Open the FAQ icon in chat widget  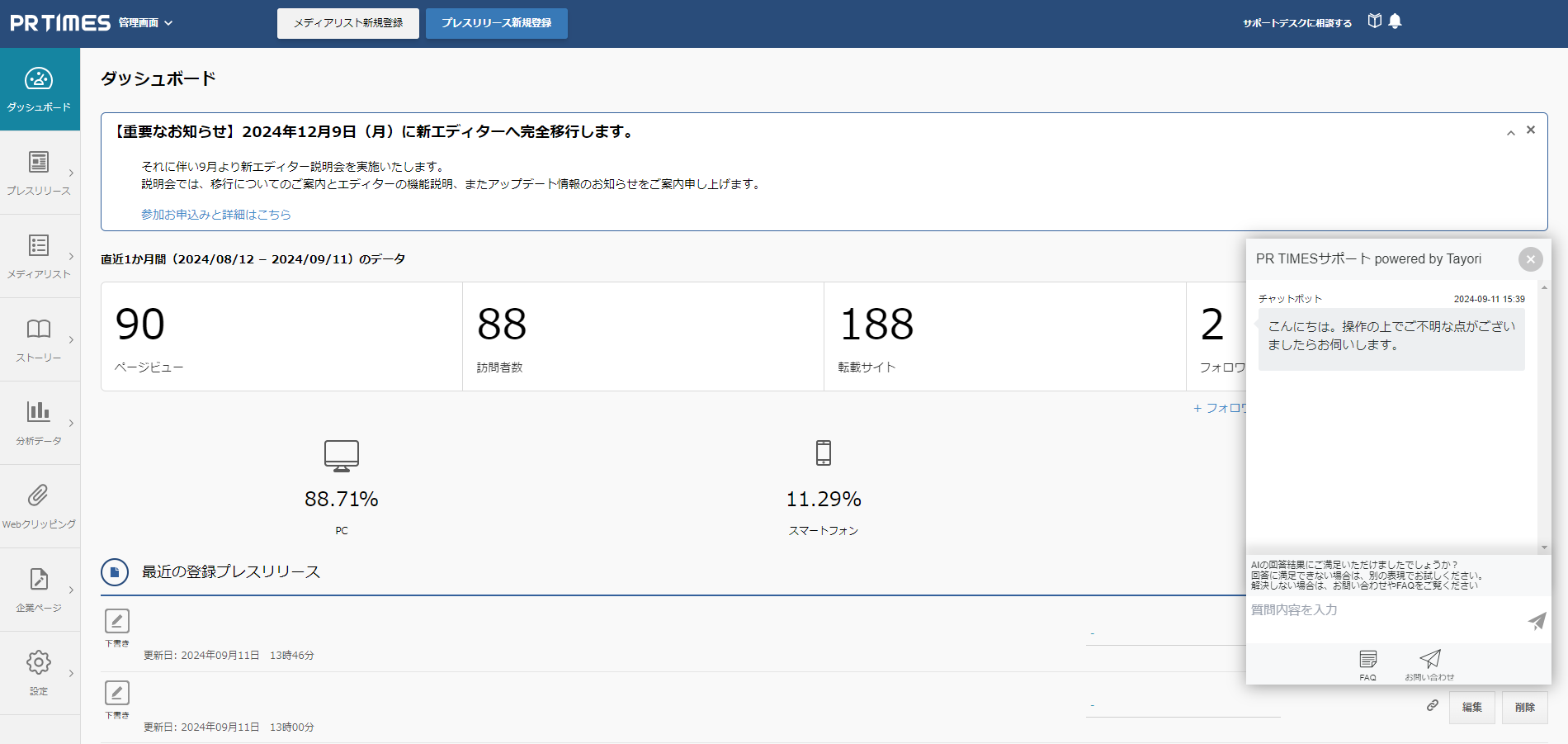click(1367, 659)
